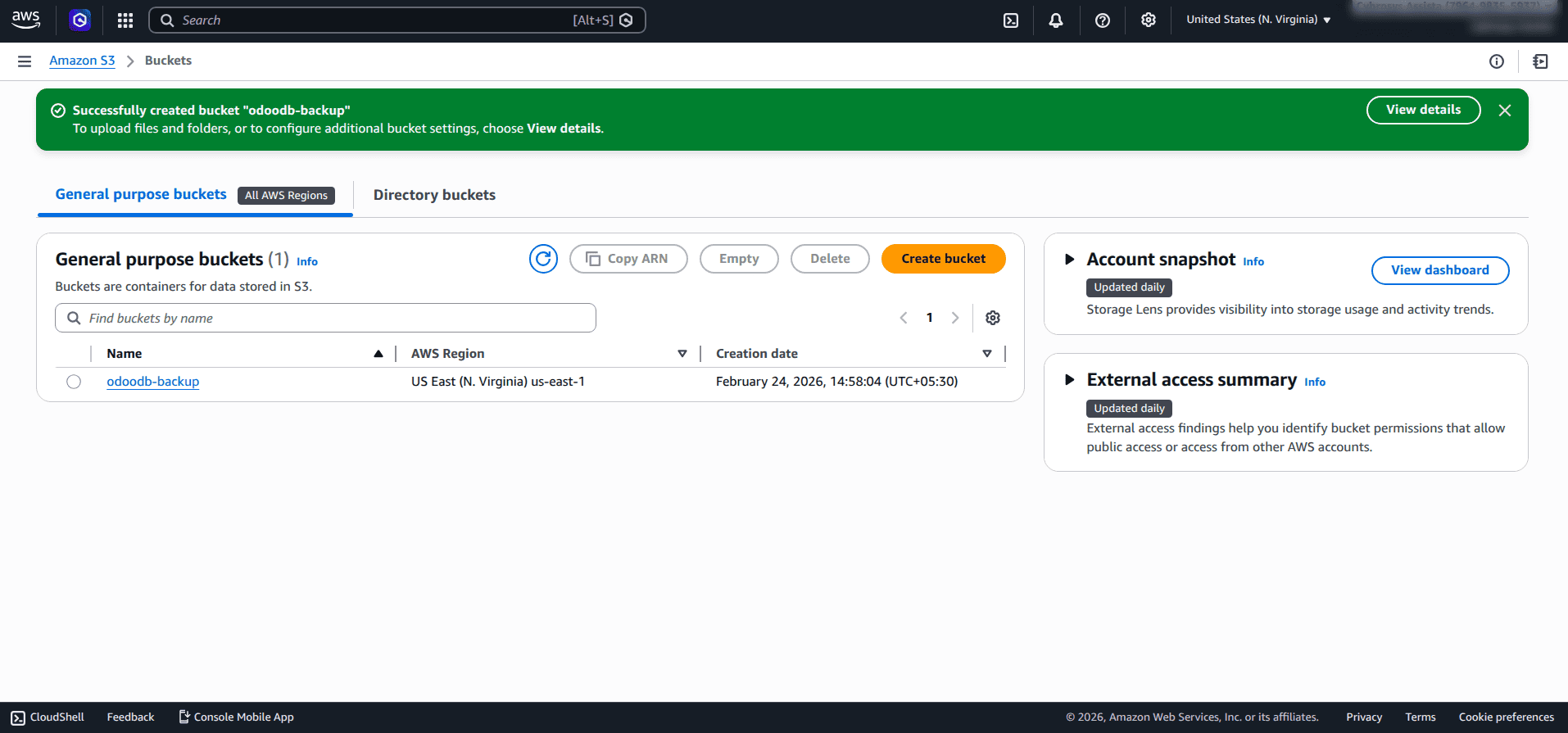1568x733 pixels.
Task: Click page number 1 in pagination
Action: coord(930,318)
